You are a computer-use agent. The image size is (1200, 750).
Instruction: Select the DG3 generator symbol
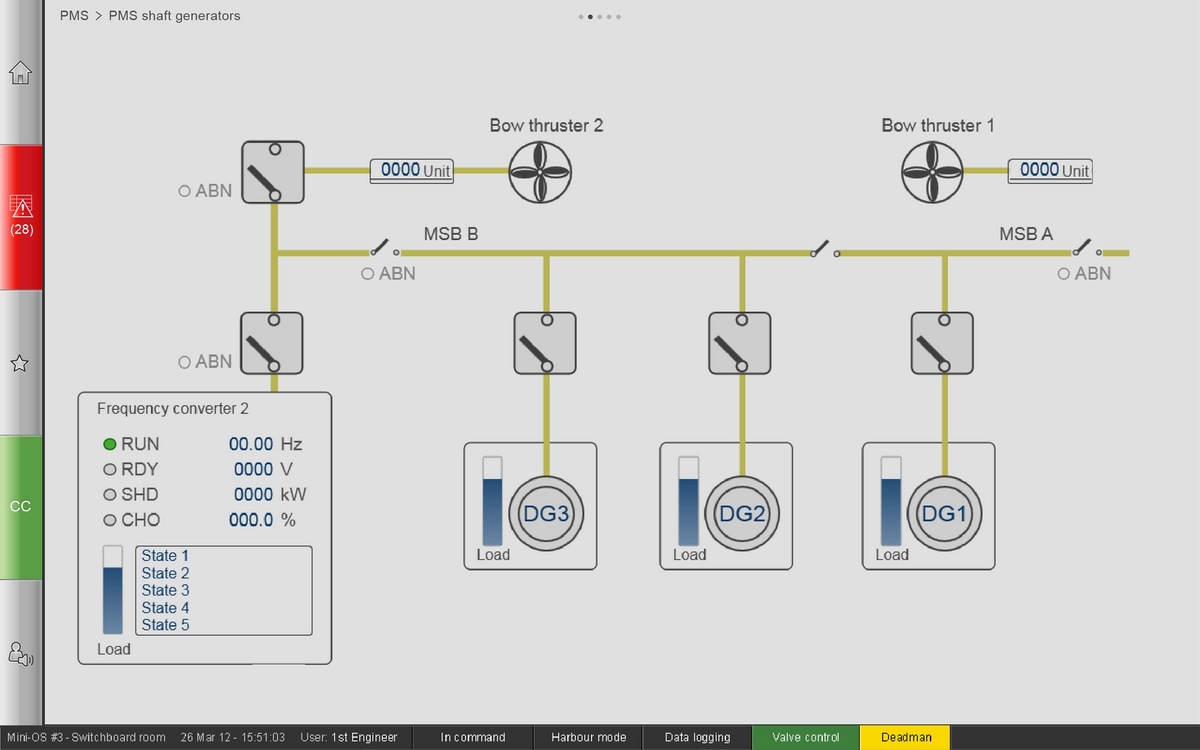click(546, 513)
